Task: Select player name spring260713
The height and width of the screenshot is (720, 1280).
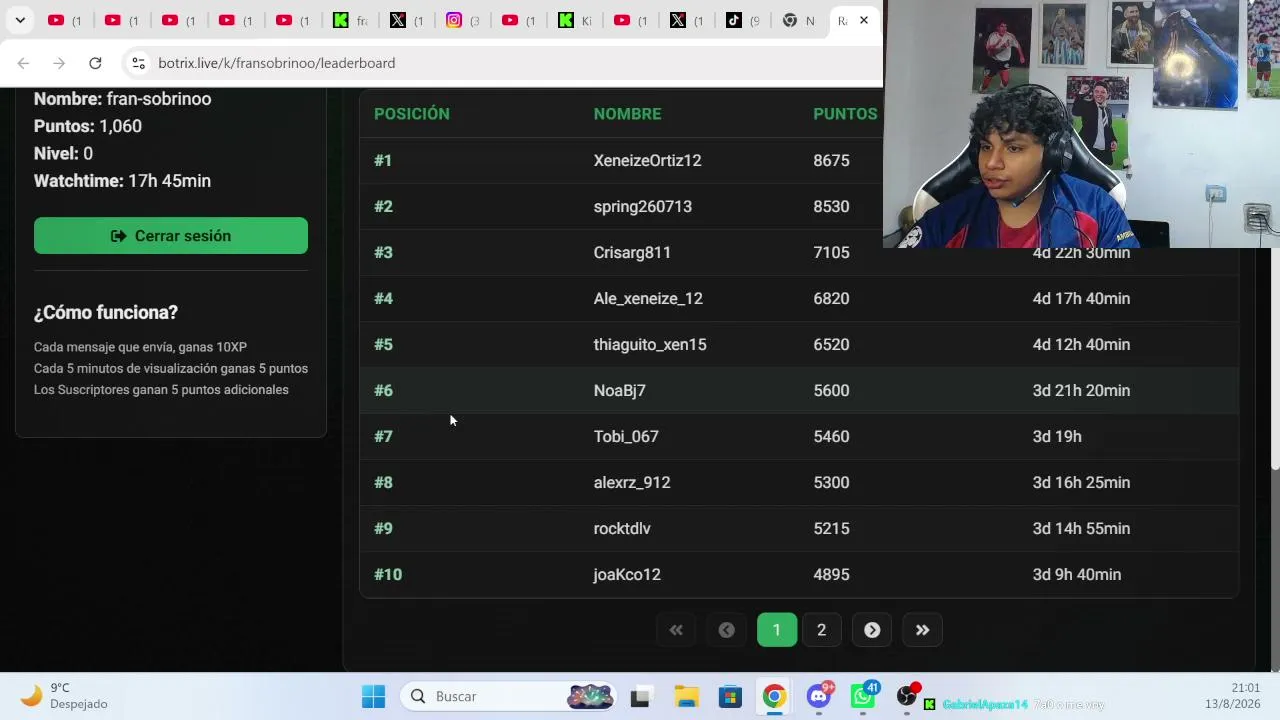Action: 643,206
